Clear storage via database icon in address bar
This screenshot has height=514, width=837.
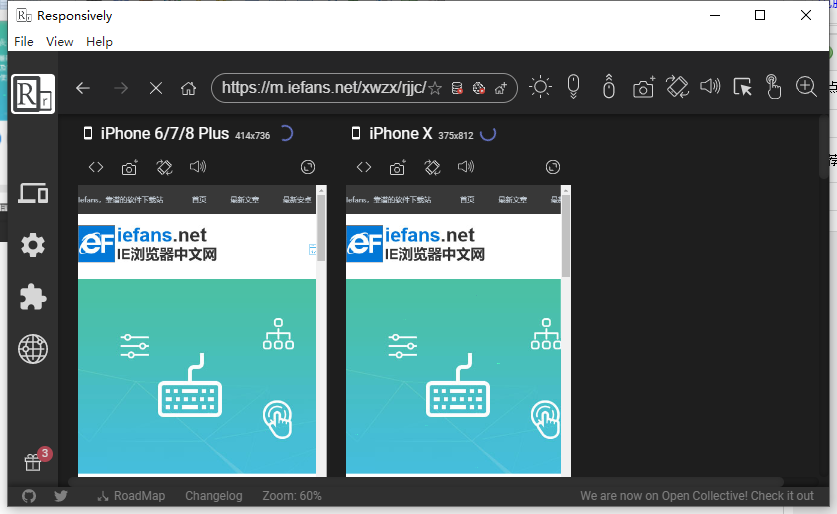coord(457,88)
